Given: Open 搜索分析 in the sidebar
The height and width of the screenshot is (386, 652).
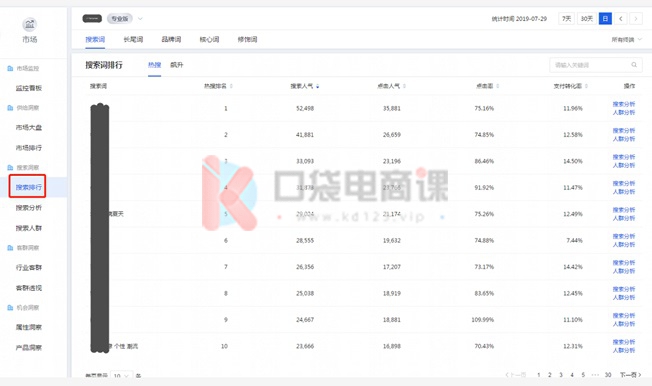Looking at the screenshot, I should coord(29,208).
